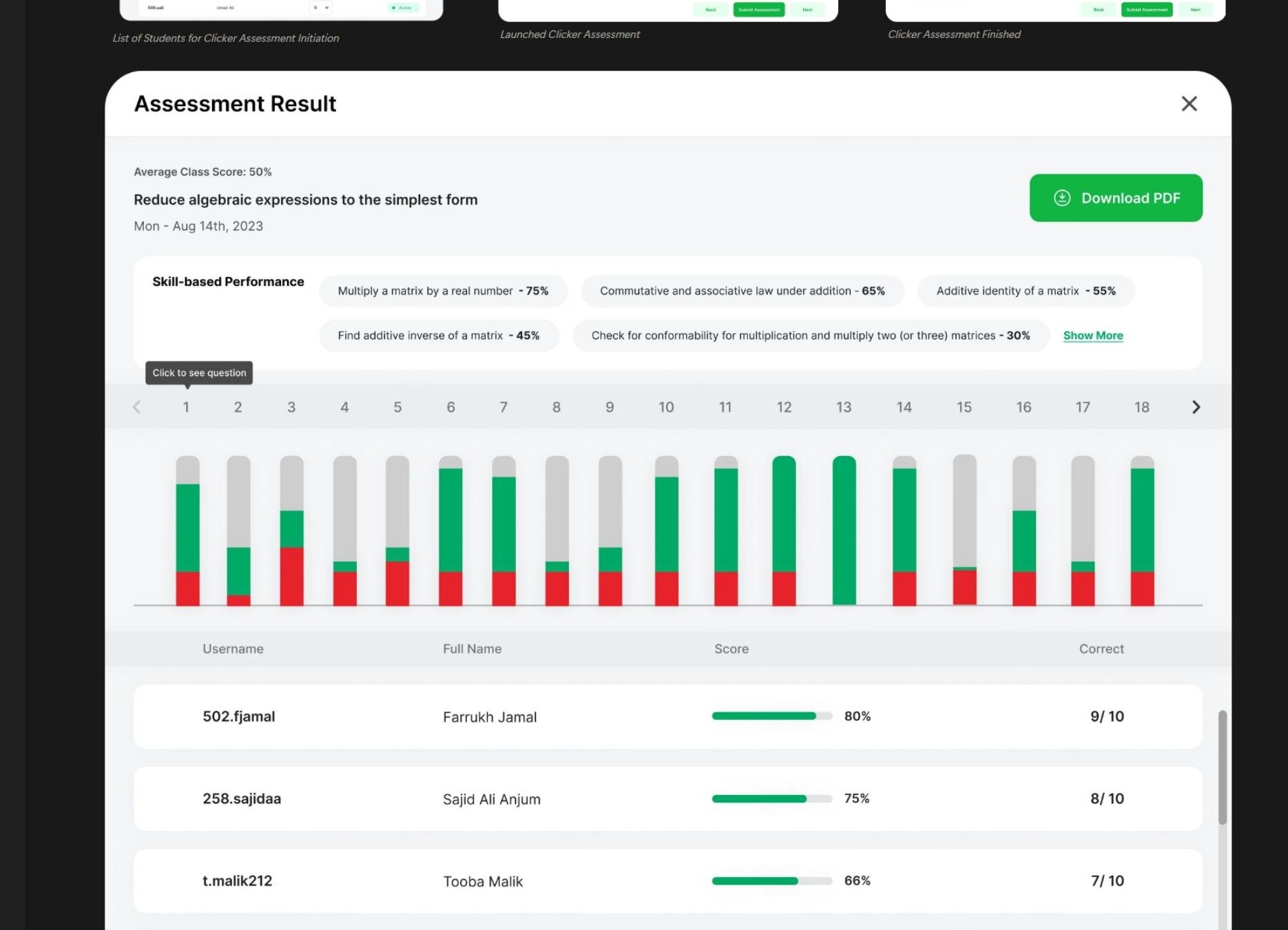Click the bar for question 12
Image resolution: width=1288 pixels, height=930 pixels.
(785, 530)
